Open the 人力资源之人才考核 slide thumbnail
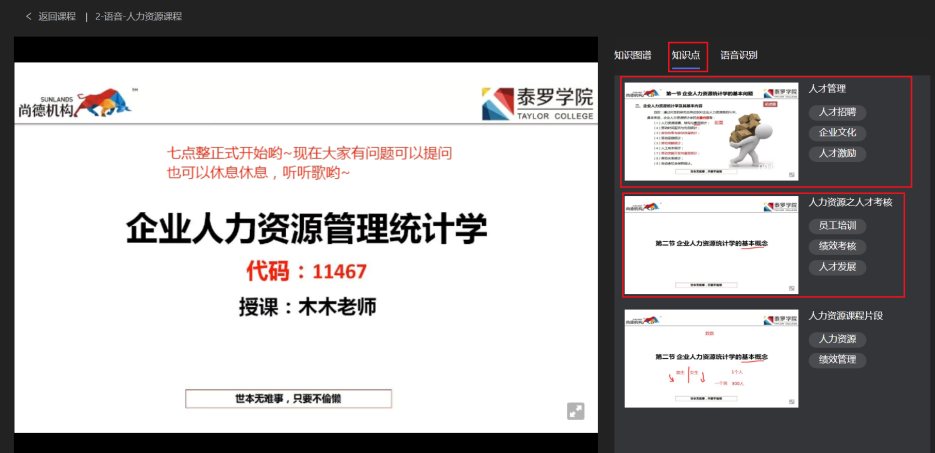The height and width of the screenshot is (453, 935). click(x=711, y=245)
